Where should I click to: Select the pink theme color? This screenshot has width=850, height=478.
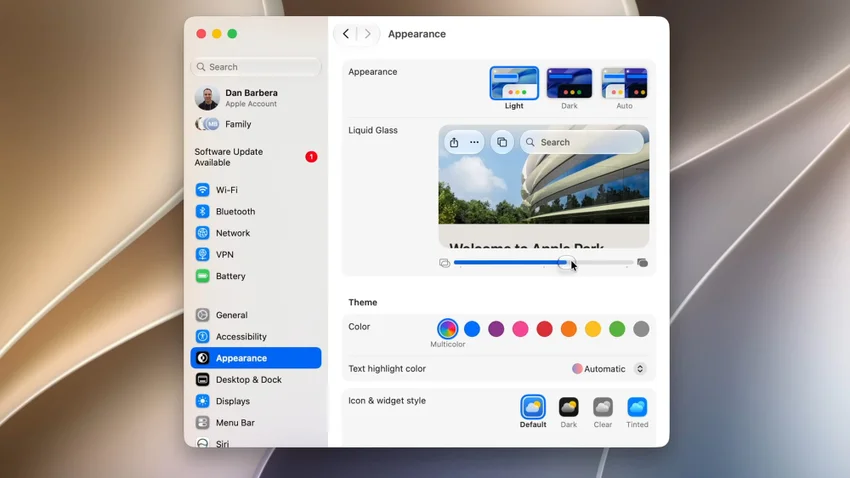[520, 328]
